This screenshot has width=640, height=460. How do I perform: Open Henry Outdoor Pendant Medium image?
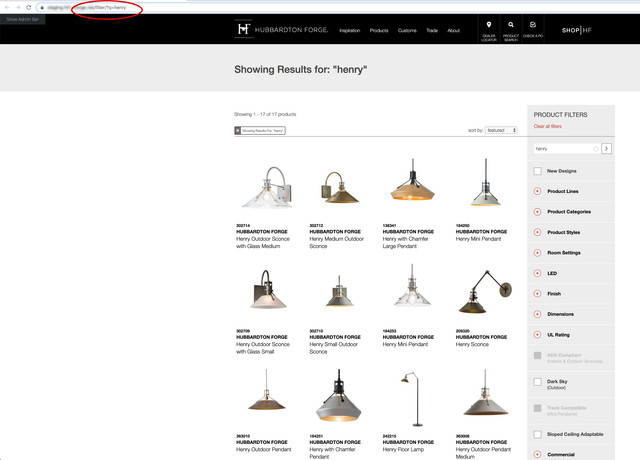tap(485, 392)
